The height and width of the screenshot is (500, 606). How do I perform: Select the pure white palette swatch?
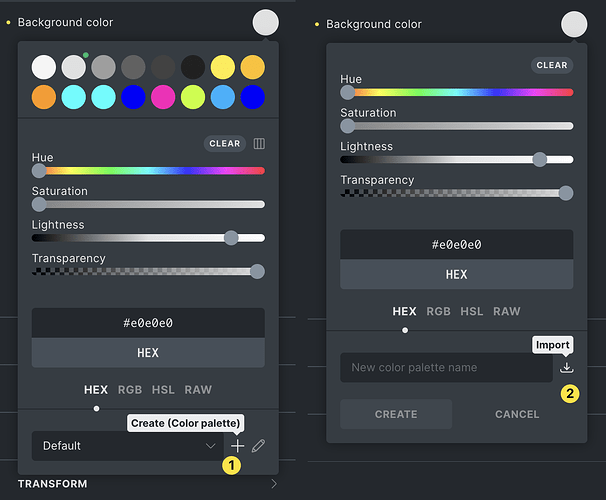coord(44,67)
